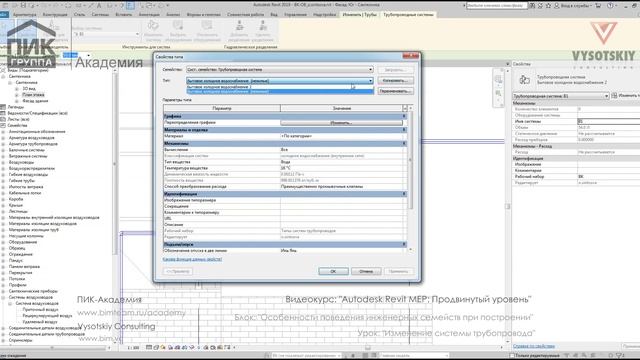The image size is (640, 360).
Task: Click the text tool icon in quick access toolbar
Action: [99, 6]
